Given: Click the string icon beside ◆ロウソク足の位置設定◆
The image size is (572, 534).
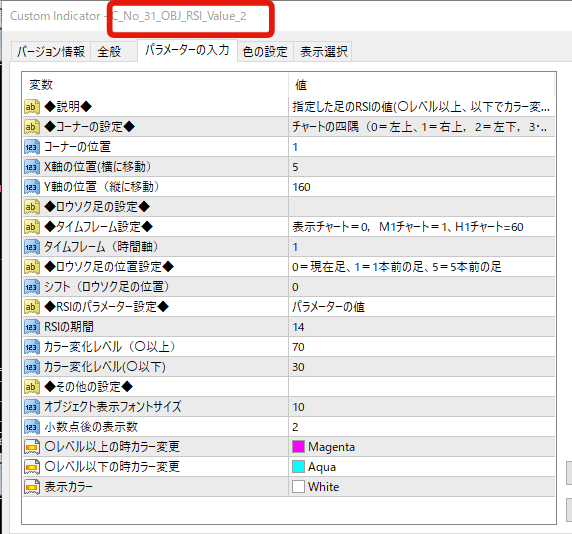Looking at the screenshot, I should coord(32,267).
